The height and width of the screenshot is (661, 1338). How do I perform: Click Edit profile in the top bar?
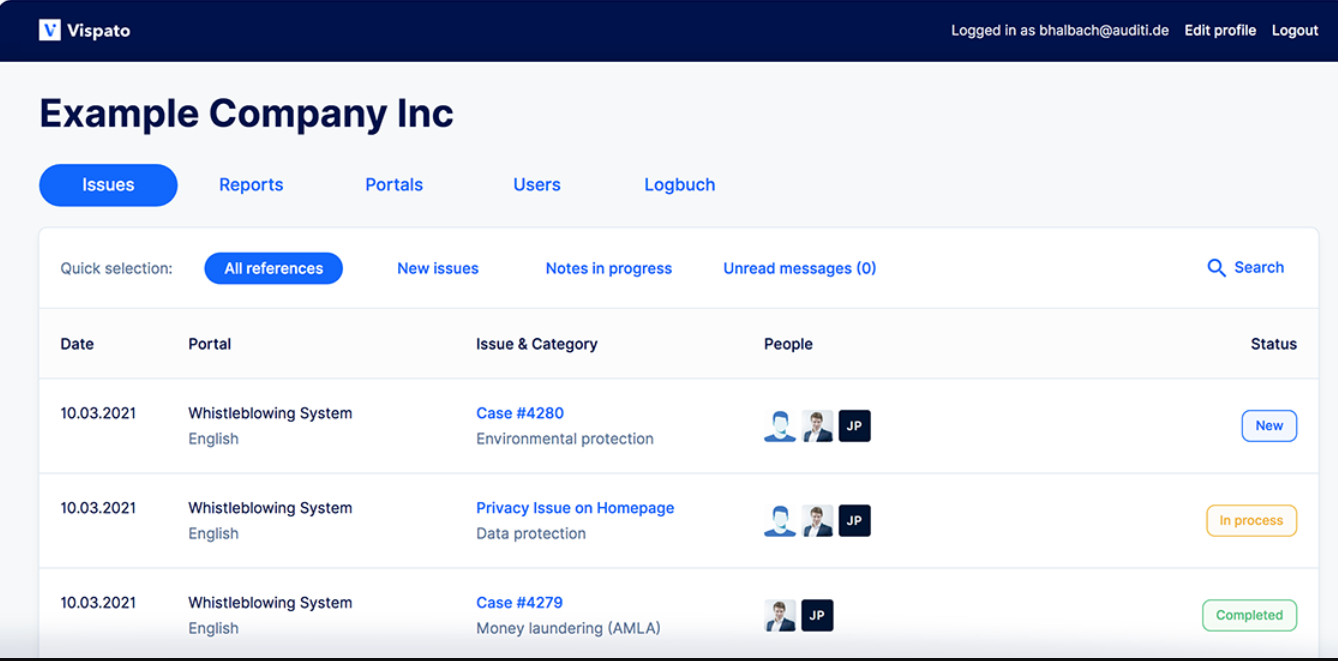click(x=1219, y=30)
